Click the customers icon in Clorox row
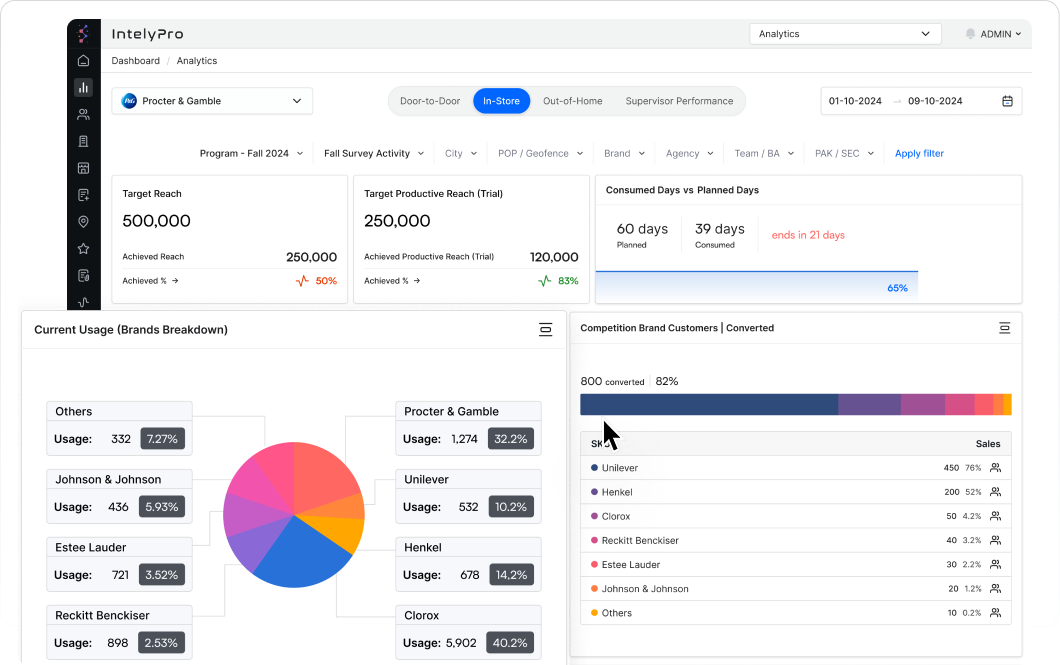 tap(995, 516)
